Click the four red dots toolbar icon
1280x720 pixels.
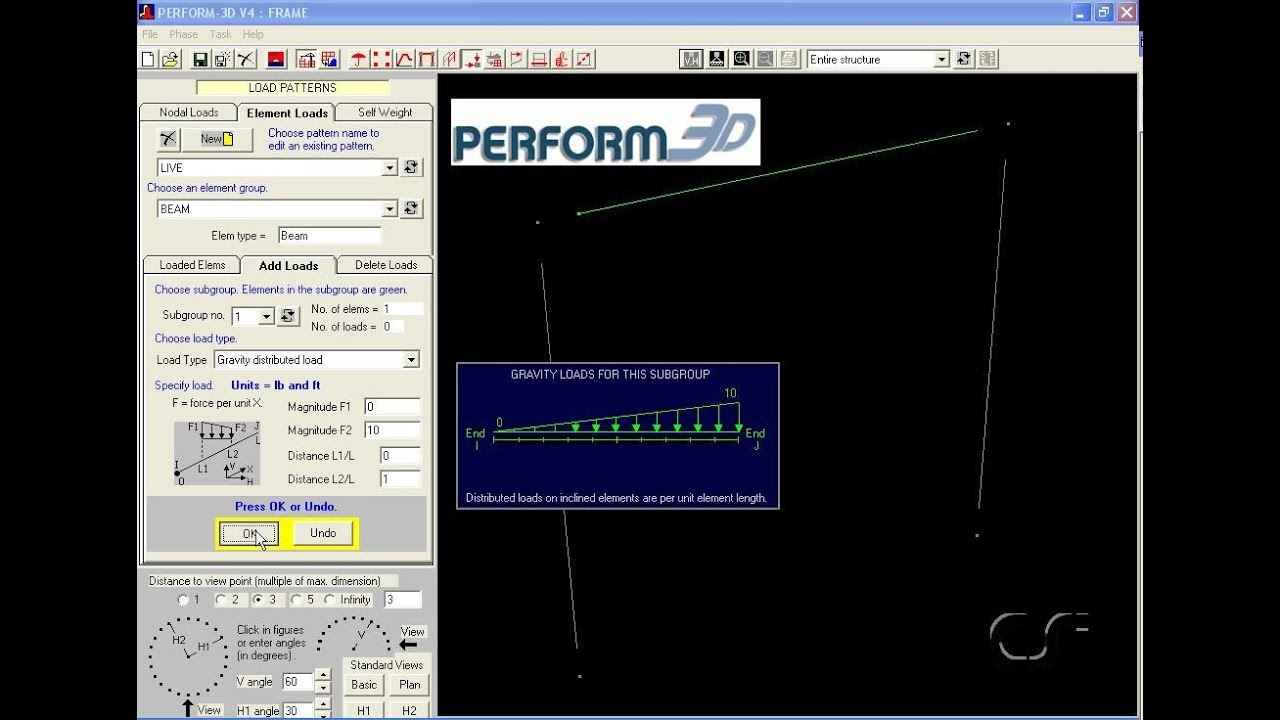[381, 60]
